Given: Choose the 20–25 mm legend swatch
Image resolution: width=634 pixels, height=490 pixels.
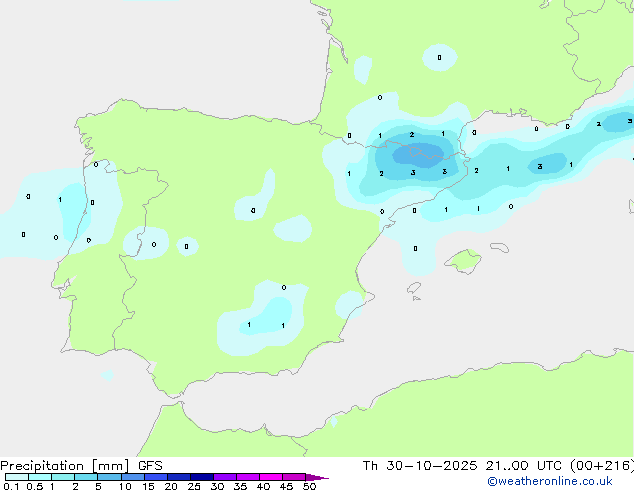Looking at the screenshot, I should coord(178,477).
